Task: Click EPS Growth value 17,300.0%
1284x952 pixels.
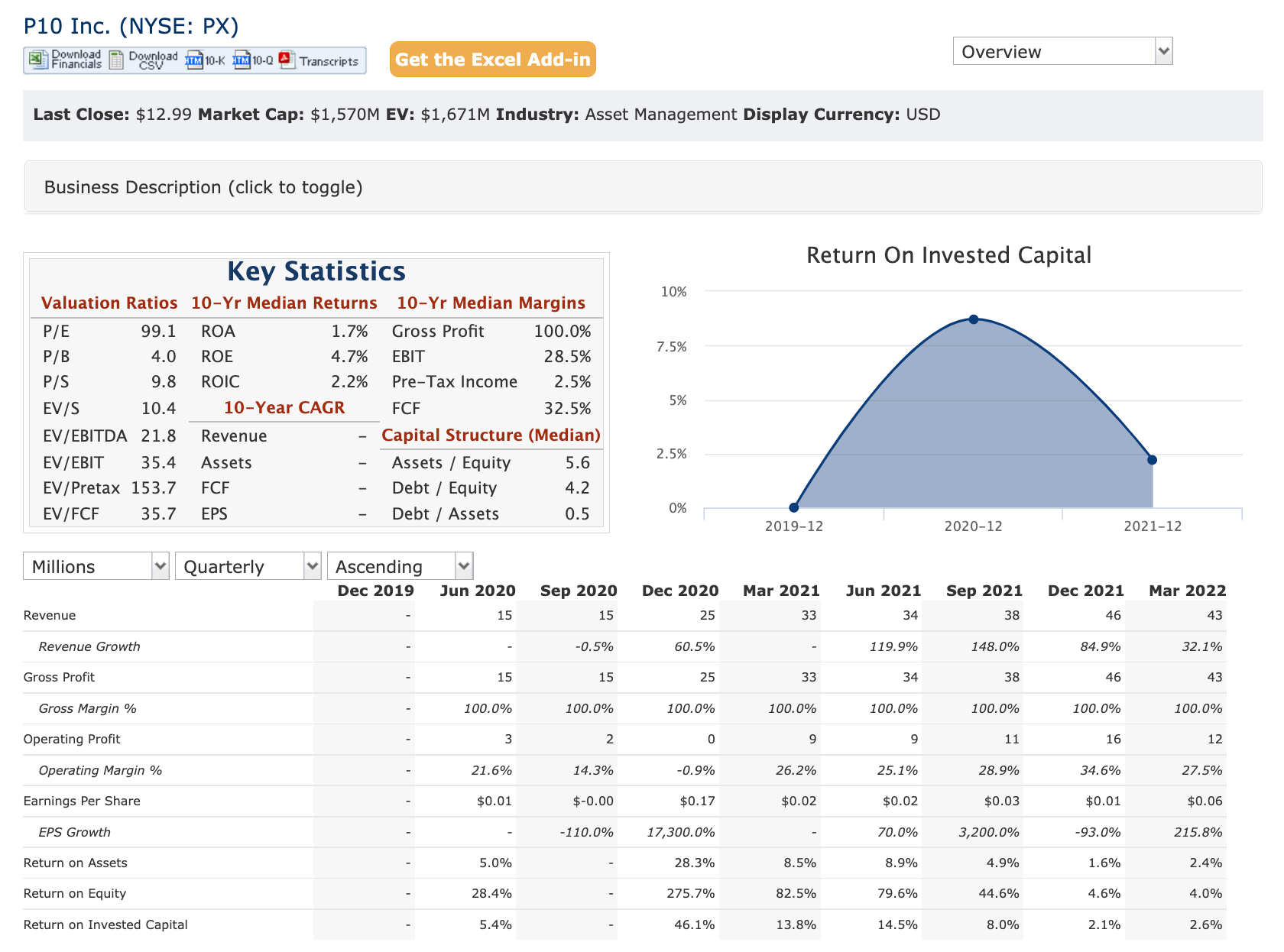Action: click(681, 832)
